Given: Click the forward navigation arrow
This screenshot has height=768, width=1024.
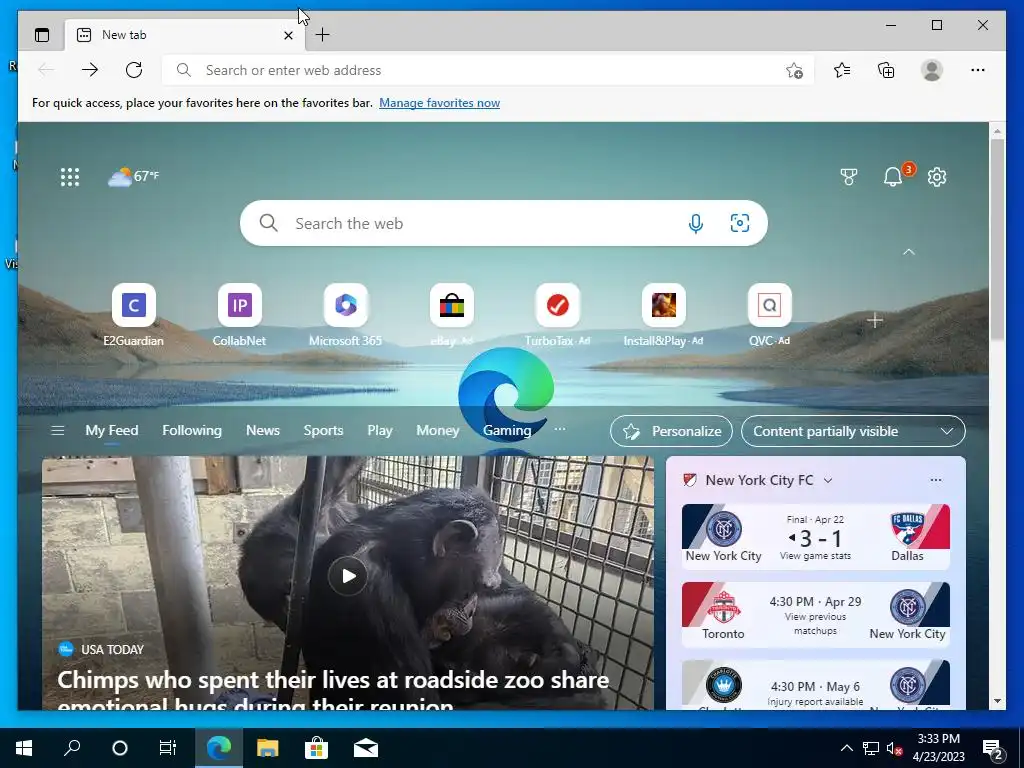Looking at the screenshot, I should [90, 70].
